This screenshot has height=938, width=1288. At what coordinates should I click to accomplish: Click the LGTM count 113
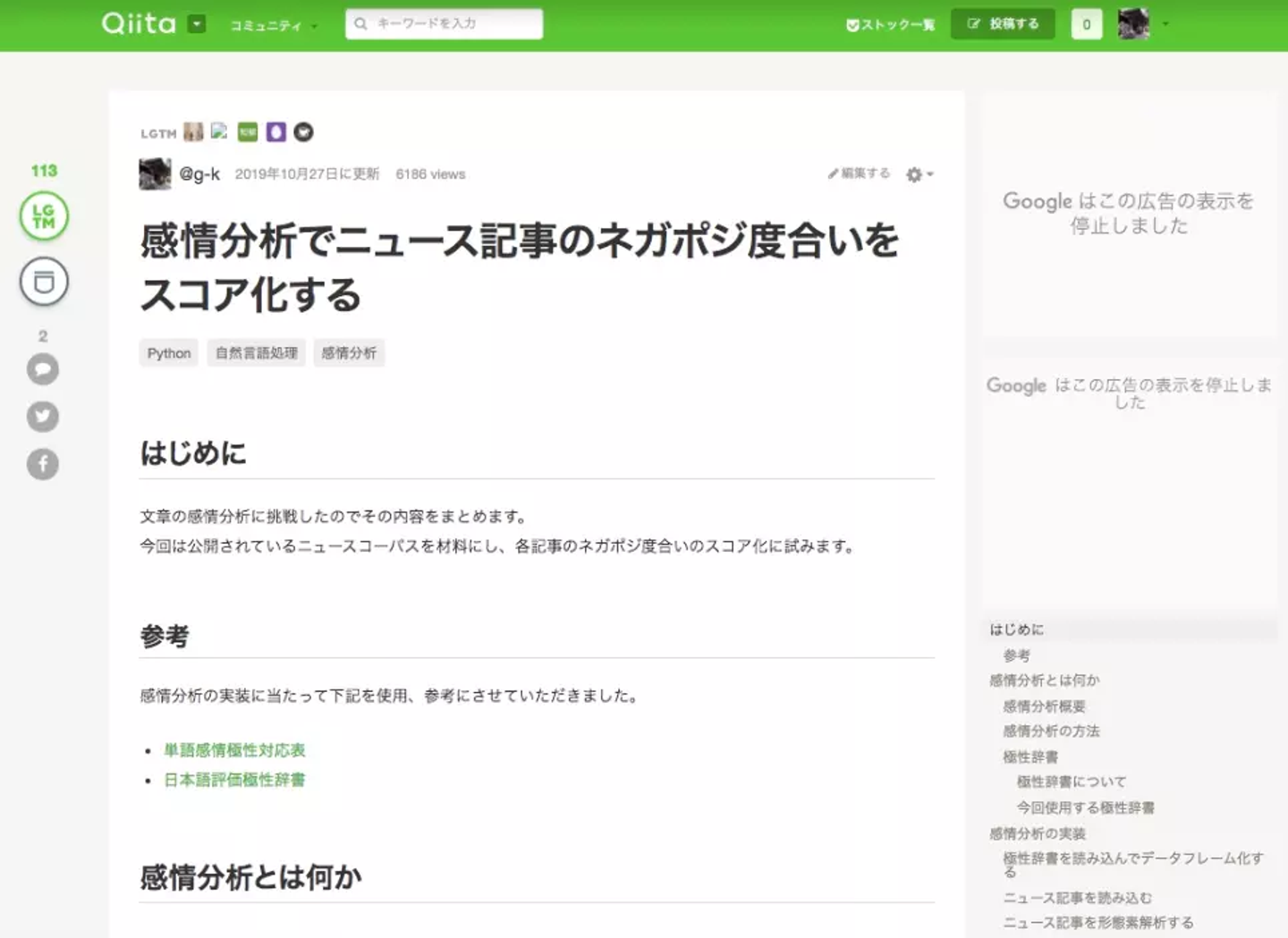[44, 171]
